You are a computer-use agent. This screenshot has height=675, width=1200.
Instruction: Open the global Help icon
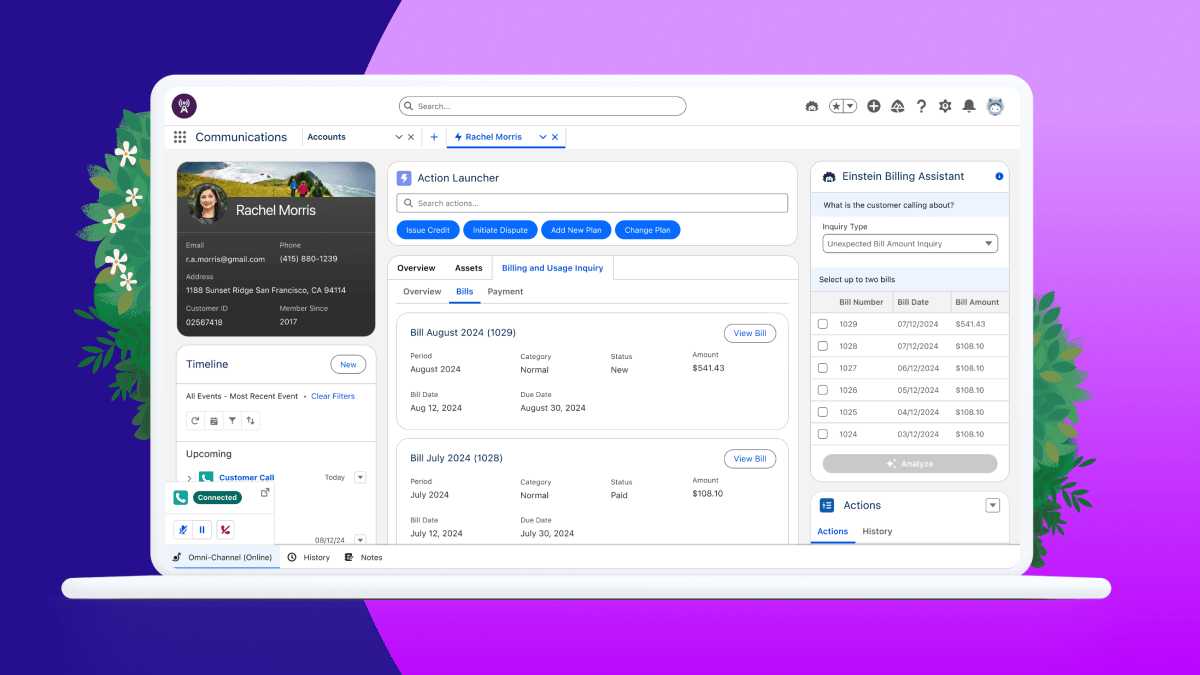921,106
